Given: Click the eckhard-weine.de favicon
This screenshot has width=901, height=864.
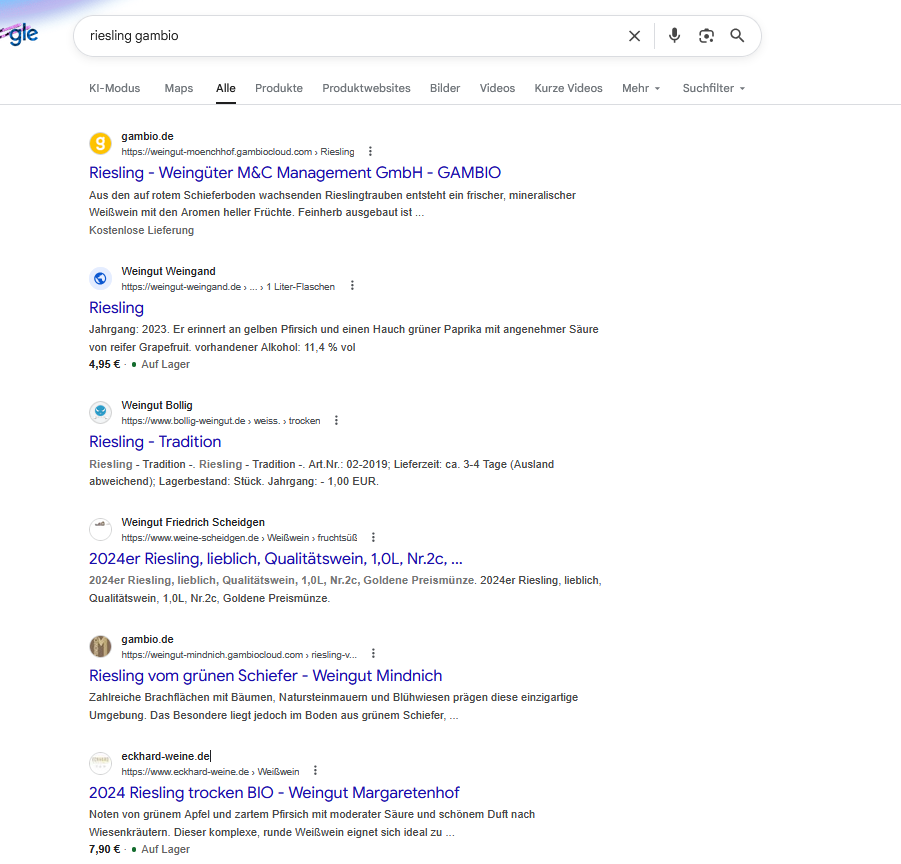Looking at the screenshot, I should point(101,763).
